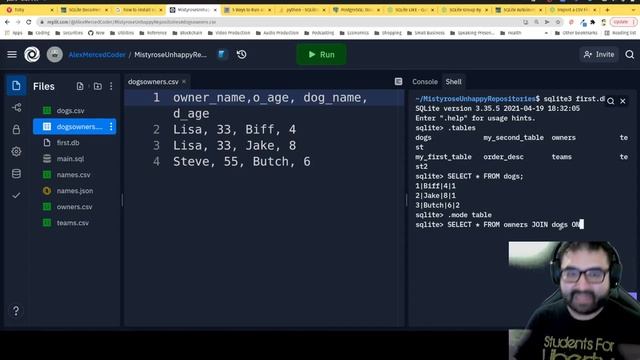The image size is (640, 360).
Task: Click editor line 4 'Steve, 55, Butch, 6'
Action: tap(242, 162)
